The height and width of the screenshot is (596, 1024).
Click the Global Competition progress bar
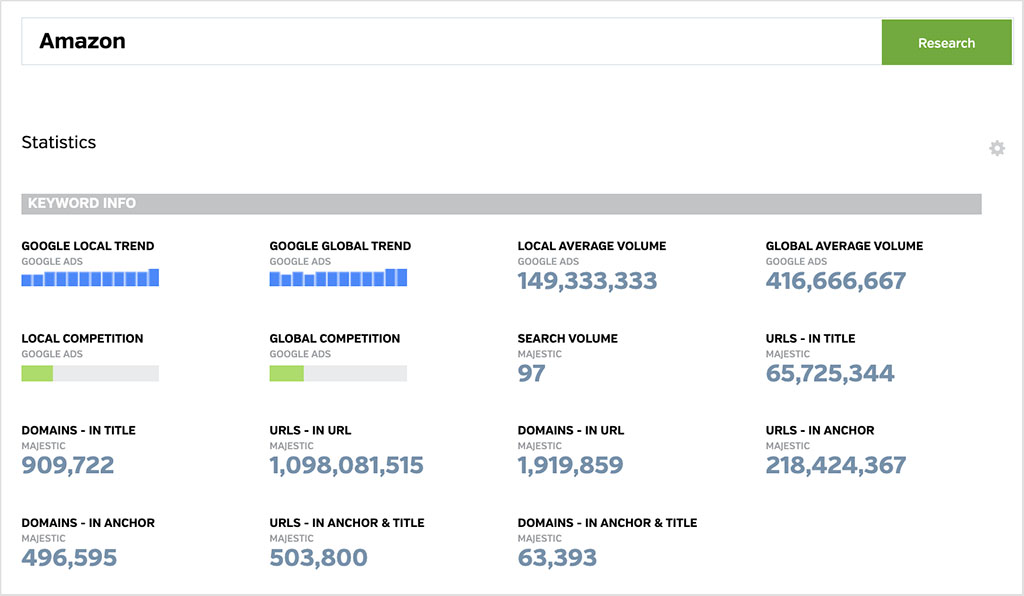coord(337,372)
